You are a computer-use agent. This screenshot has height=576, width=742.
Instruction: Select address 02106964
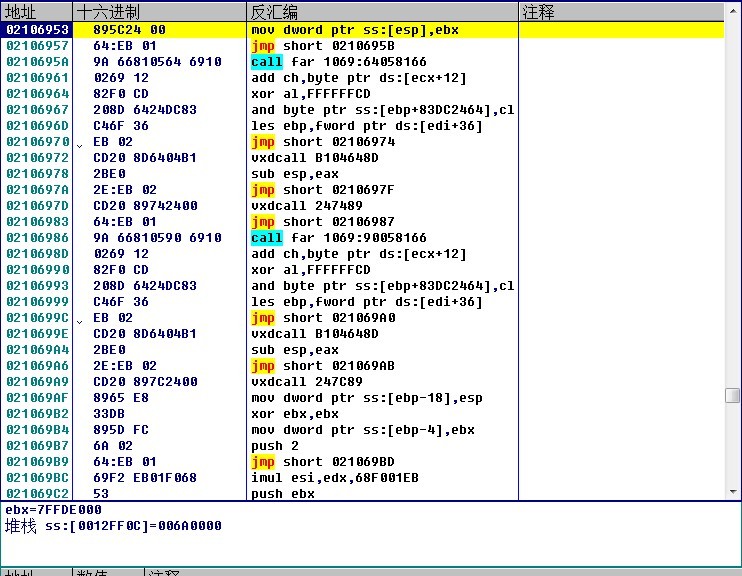37,94
